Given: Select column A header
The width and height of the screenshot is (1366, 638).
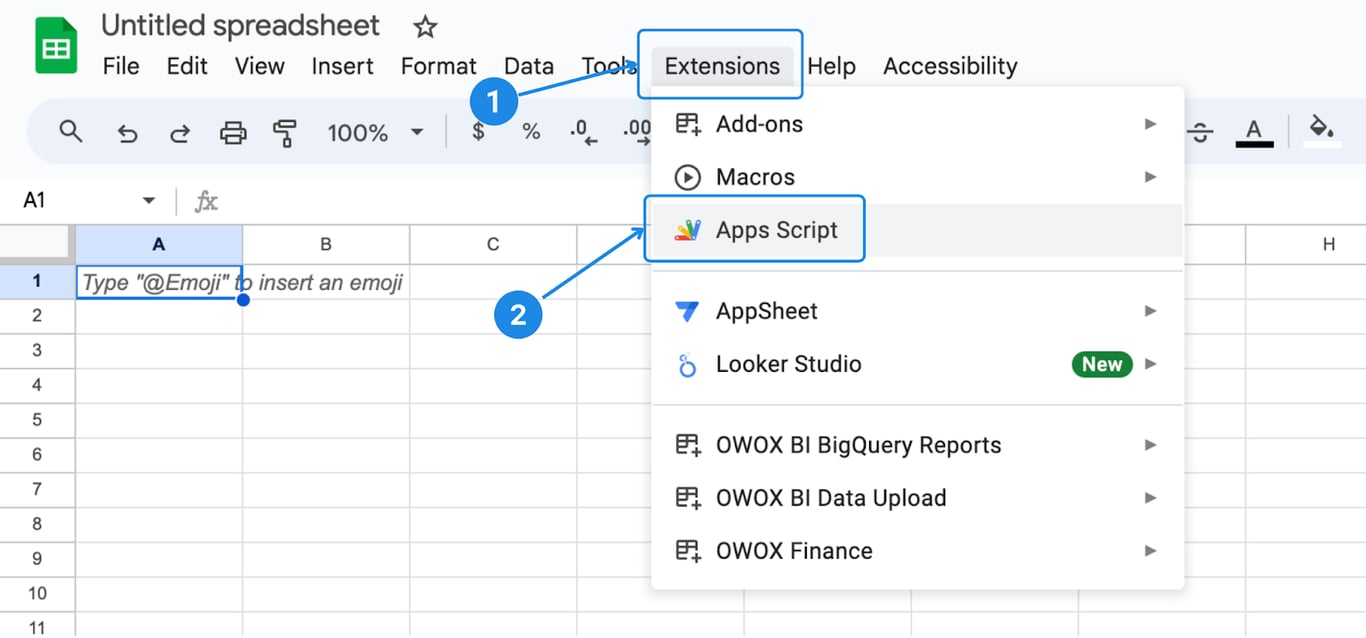Looking at the screenshot, I should click(159, 244).
